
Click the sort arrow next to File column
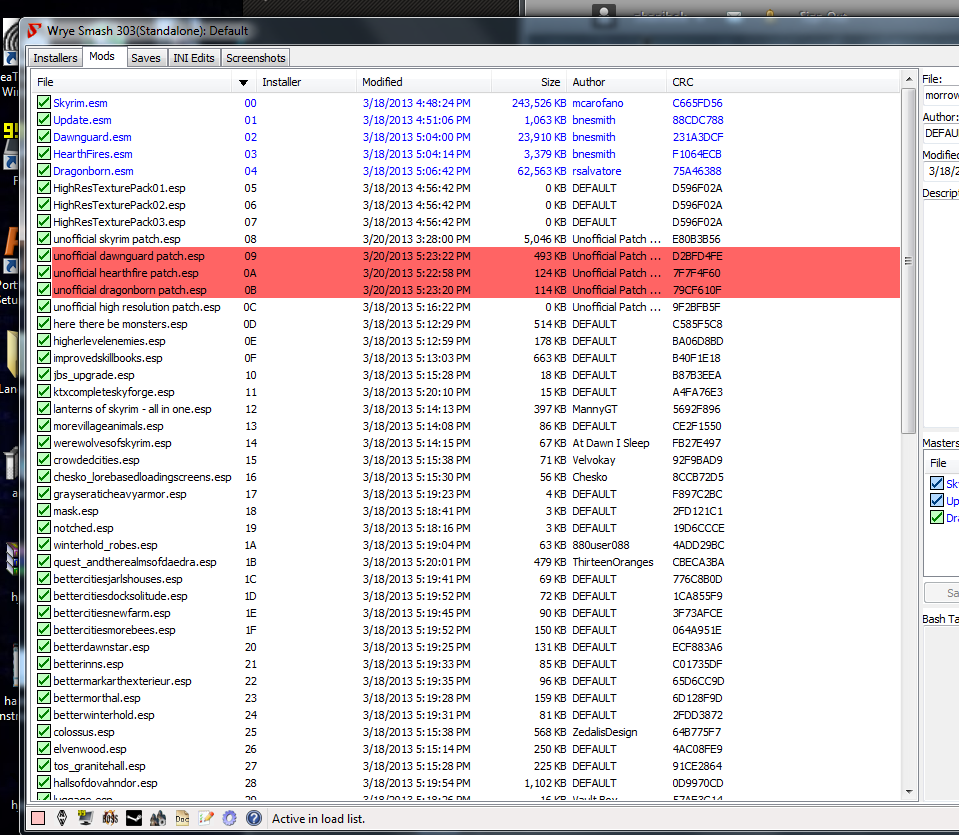point(243,82)
